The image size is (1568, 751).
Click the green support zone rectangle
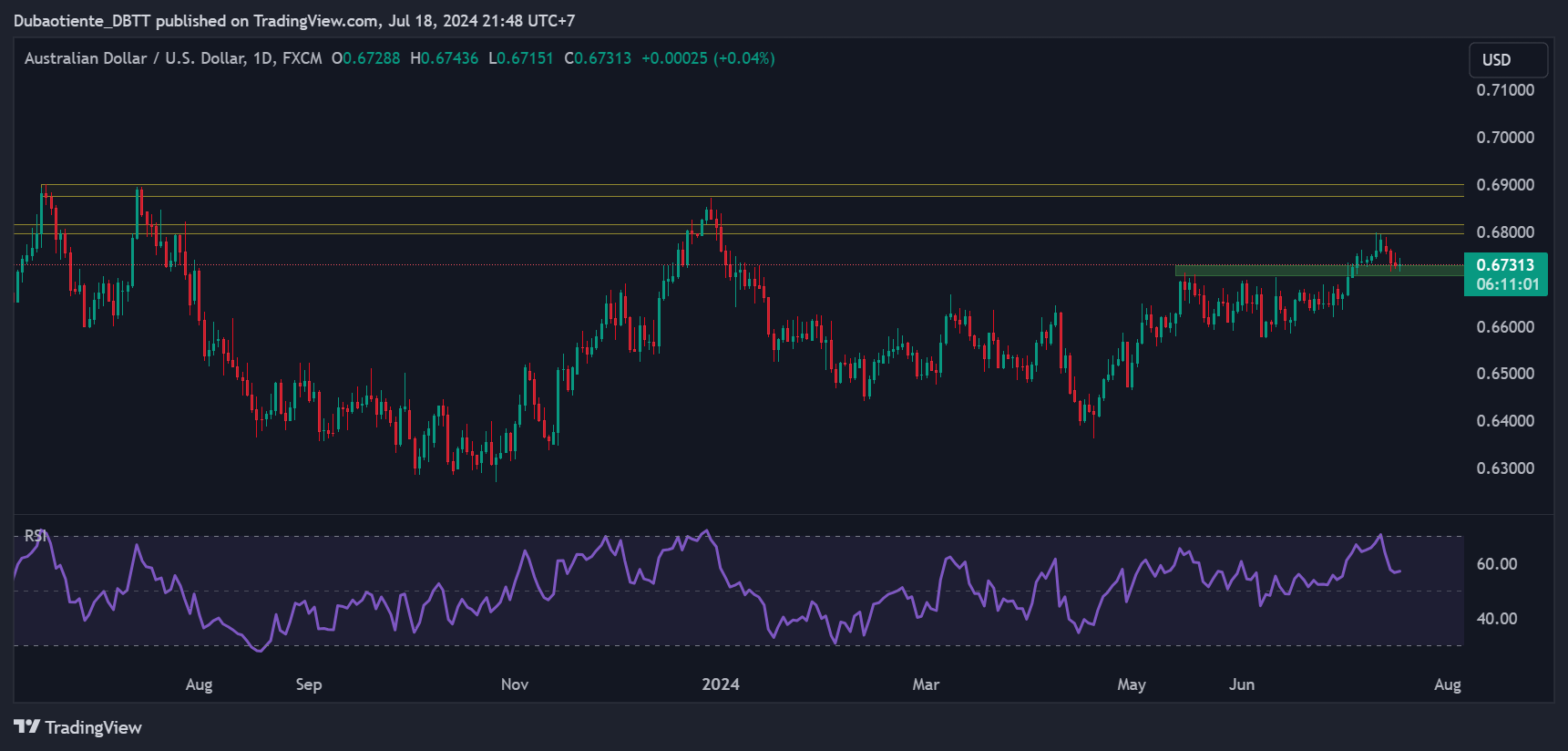(x=1319, y=271)
